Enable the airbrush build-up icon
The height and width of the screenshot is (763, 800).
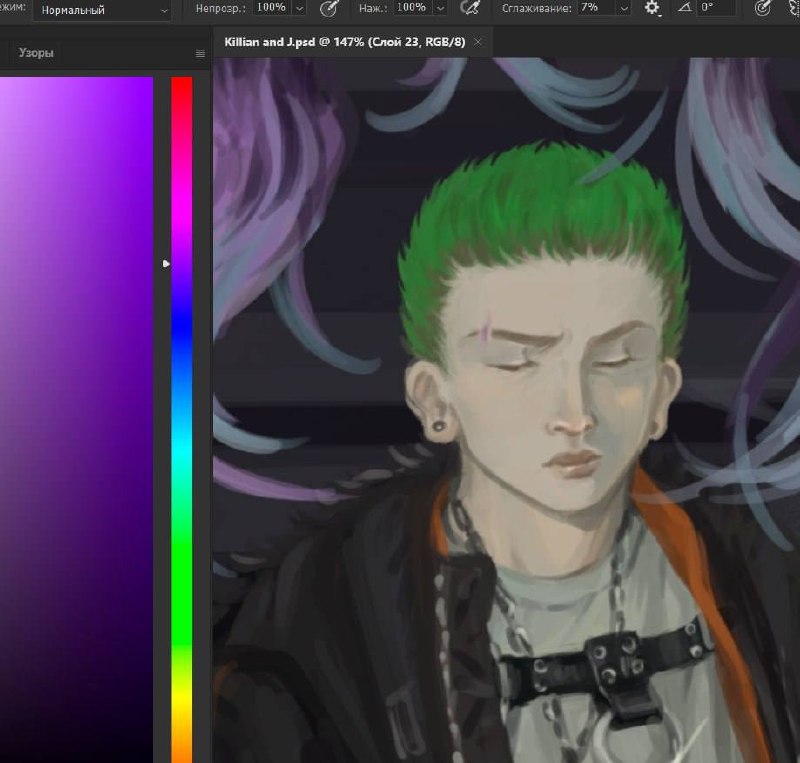pos(470,8)
